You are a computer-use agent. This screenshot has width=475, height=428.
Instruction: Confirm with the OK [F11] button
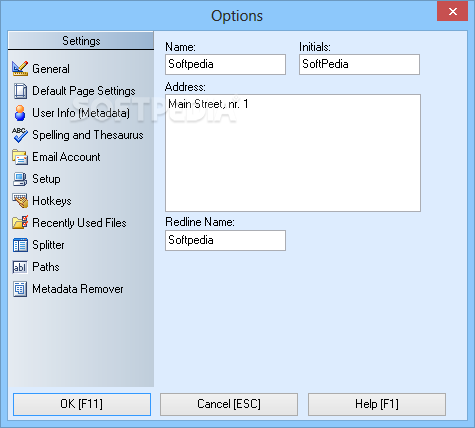pos(82,404)
